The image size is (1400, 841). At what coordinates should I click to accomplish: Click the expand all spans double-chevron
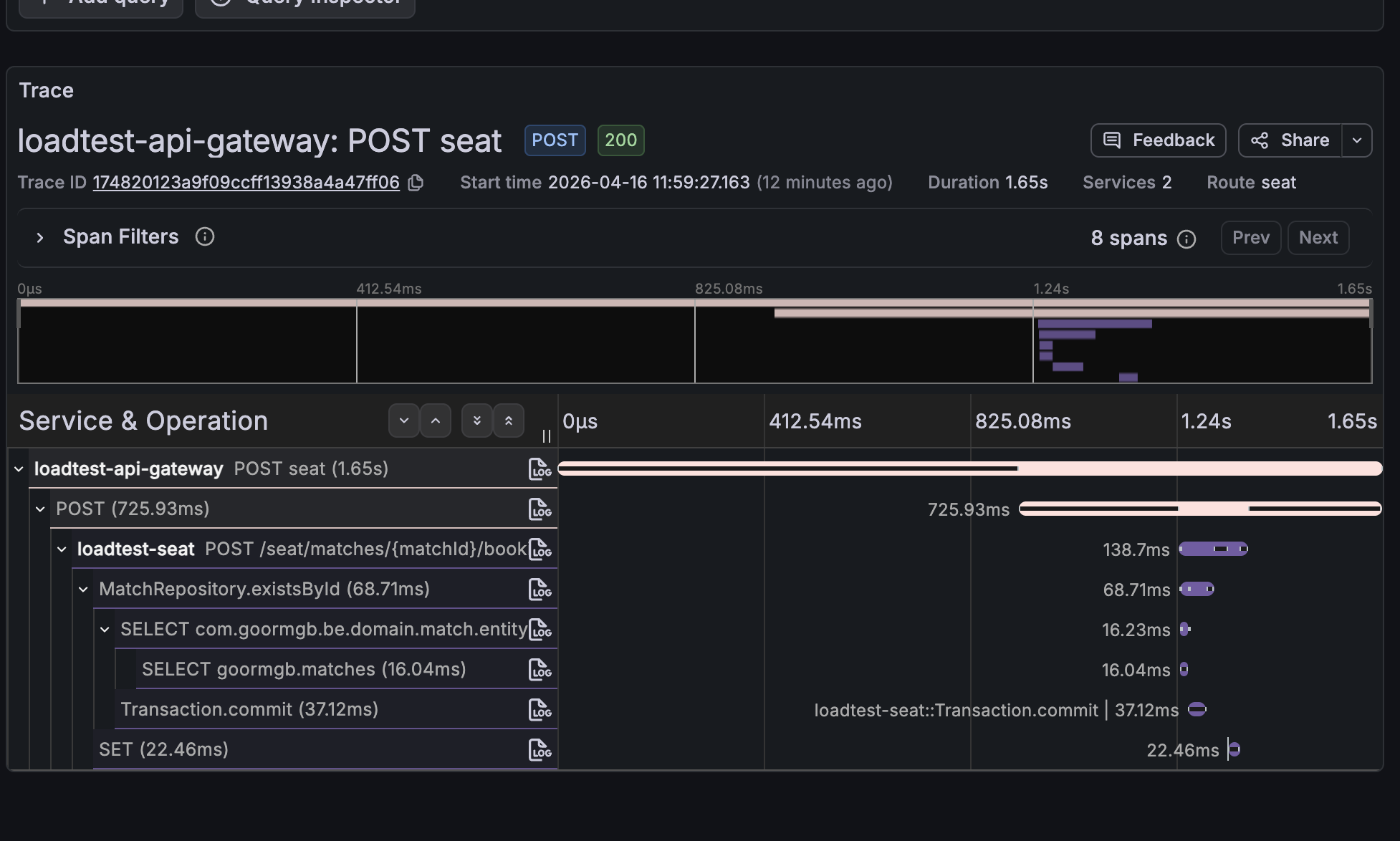coord(477,420)
